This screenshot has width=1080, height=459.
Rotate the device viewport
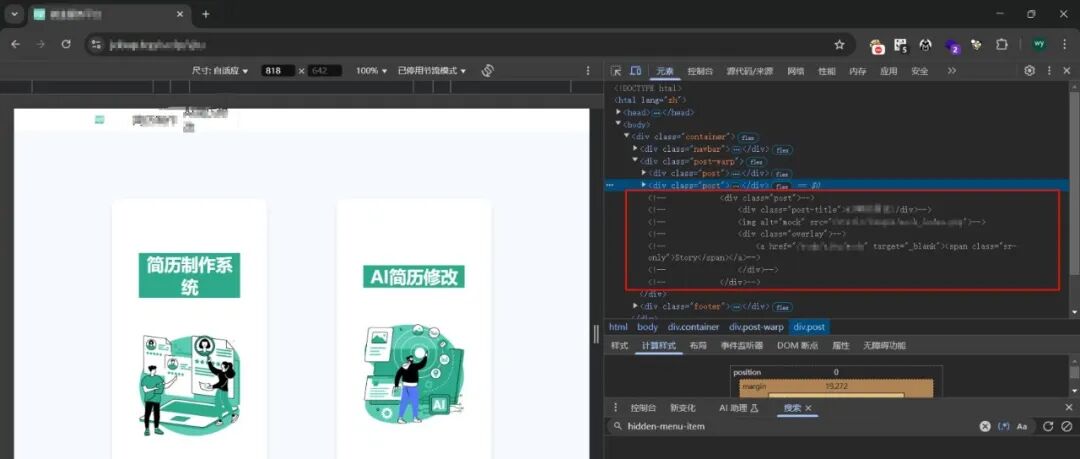click(x=488, y=70)
